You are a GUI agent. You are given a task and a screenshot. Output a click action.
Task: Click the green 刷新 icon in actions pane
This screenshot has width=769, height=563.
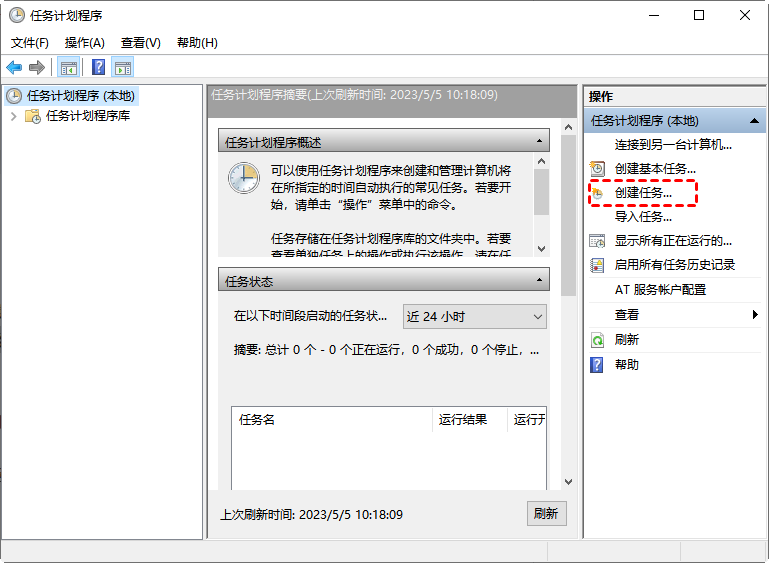597,340
